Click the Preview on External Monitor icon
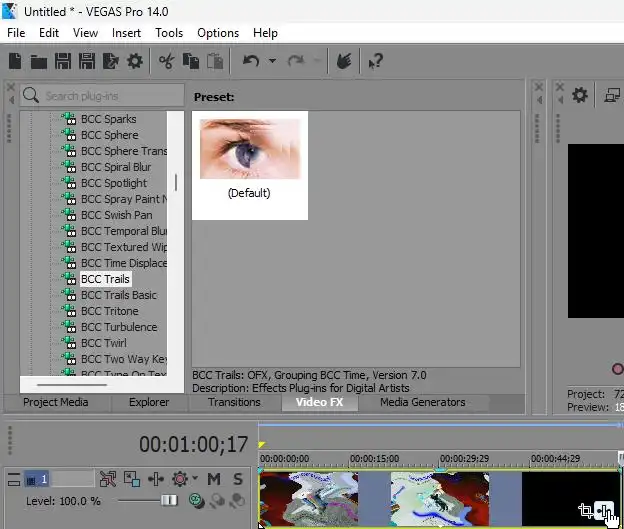The width and height of the screenshot is (624, 529). [x=612, y=96]
